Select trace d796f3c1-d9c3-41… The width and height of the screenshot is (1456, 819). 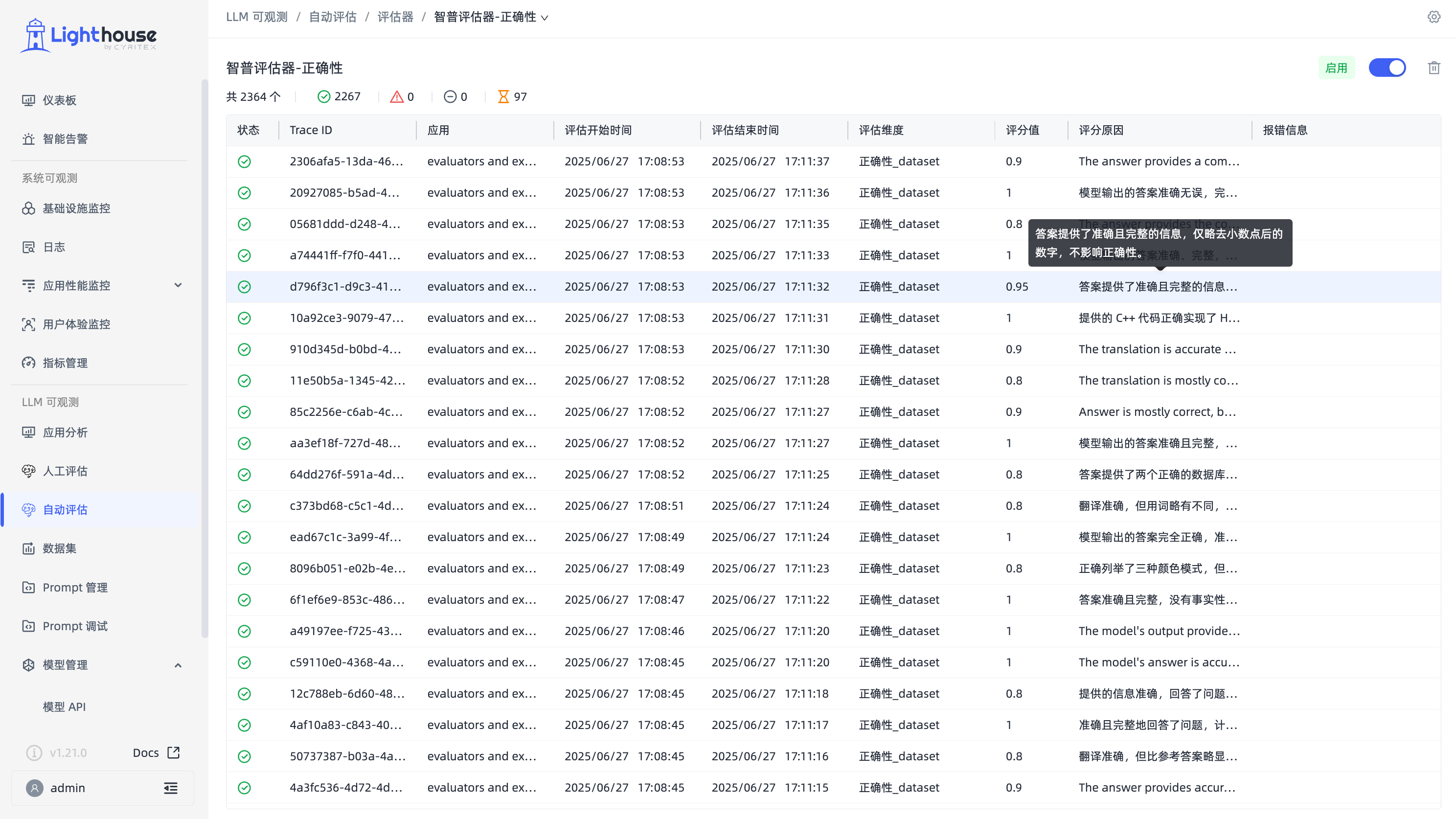(345, 287)
